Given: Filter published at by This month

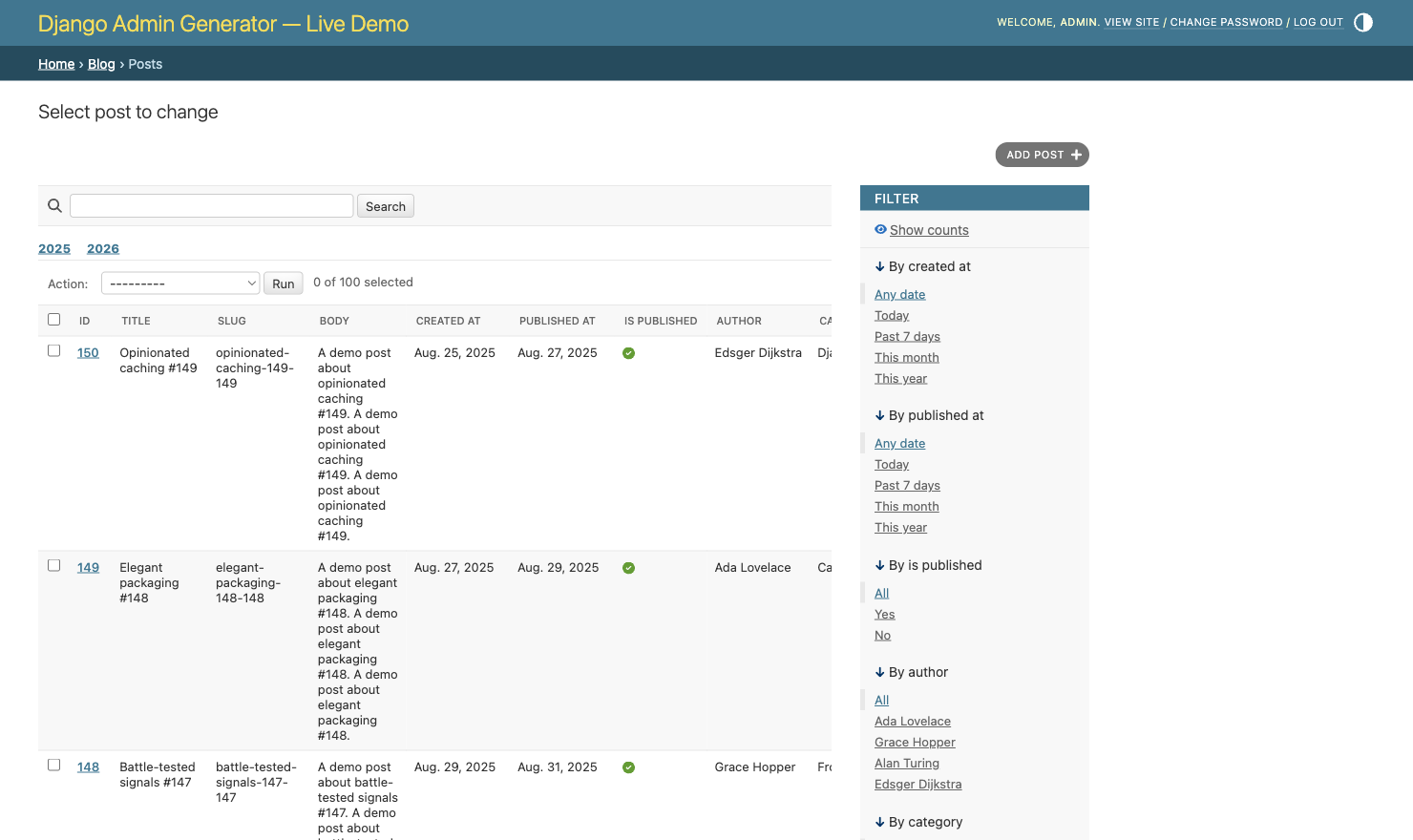Looking at the screenshot, I should click(907, 507).
